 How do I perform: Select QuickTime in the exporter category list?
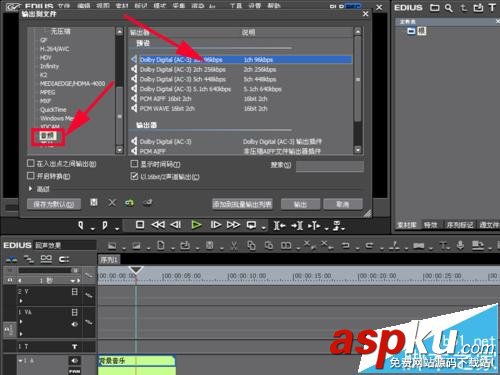tap(53, 110)
